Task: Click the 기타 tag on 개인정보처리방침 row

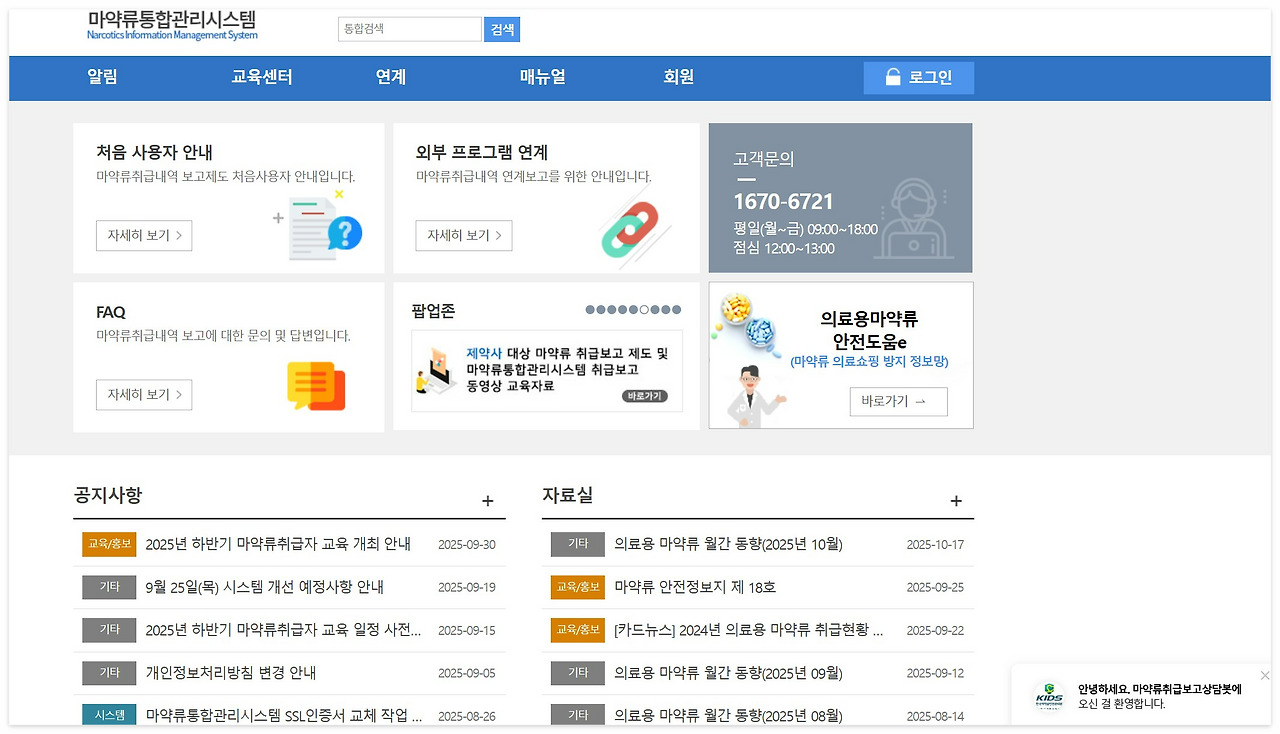Action: [109, 673]
